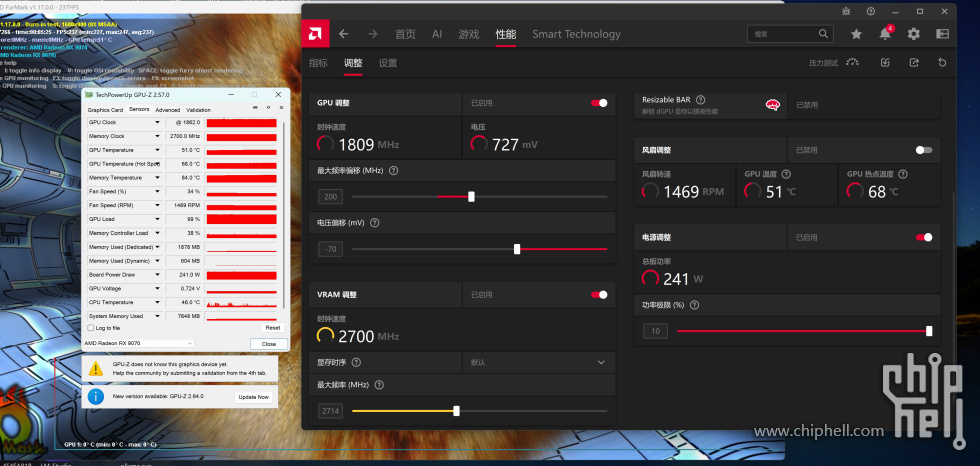This screenshot has height=466, width=980.
Task: Open GPU-Z Graphics Card tab
Action: tap(105, 110)
